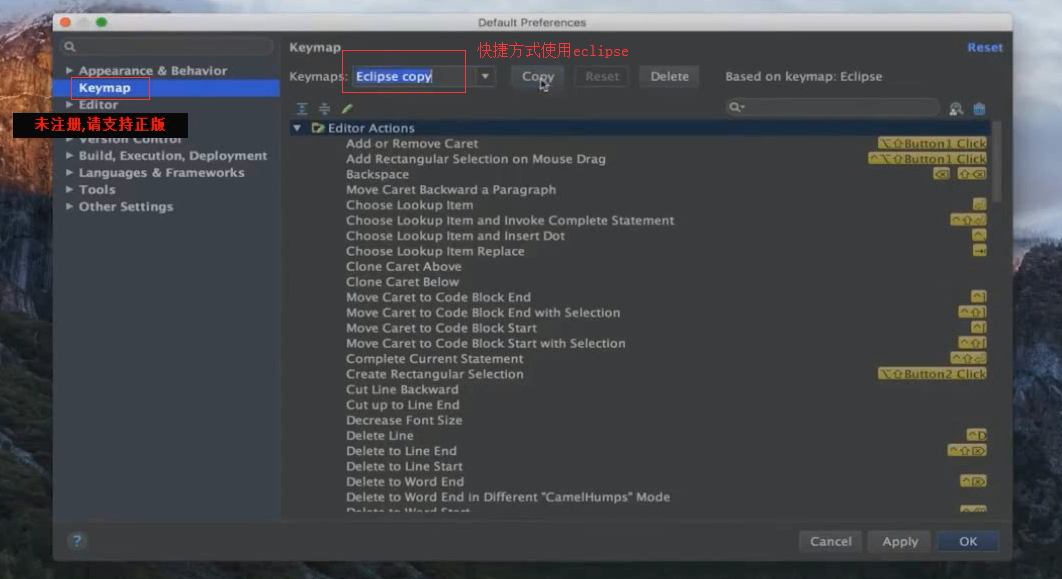
Task: Expand Appearance & Behavior section
Action: click(x=69, y=70)
